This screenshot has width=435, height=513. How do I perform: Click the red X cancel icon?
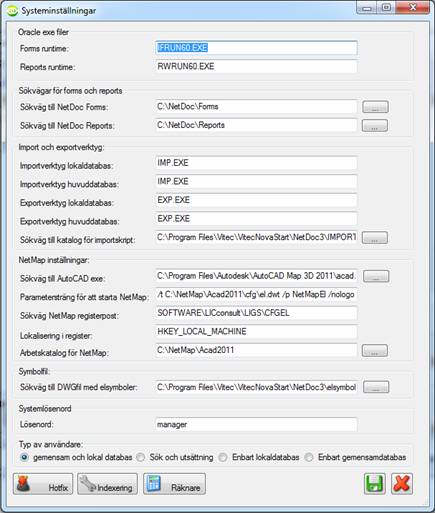tap(402, 484)
